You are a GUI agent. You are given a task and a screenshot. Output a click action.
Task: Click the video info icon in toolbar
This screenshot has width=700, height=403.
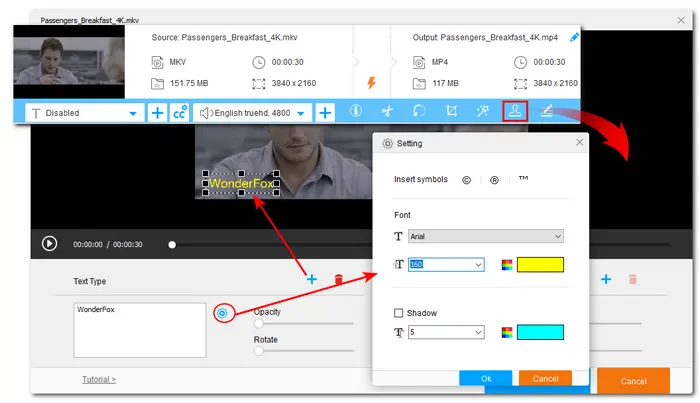coord(356,113)
